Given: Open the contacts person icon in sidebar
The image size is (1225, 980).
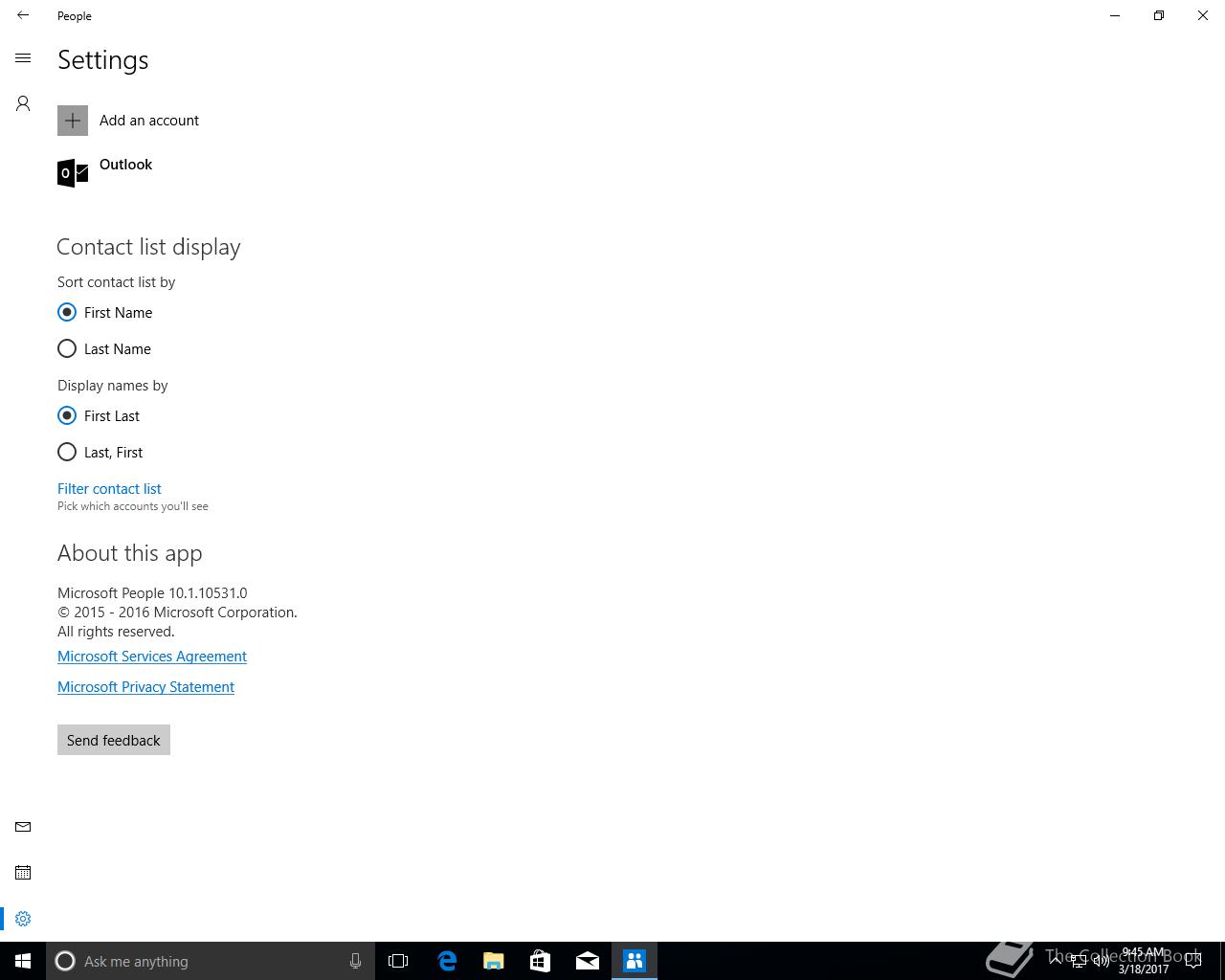Looking at the screenshot, I should [23, 103].
